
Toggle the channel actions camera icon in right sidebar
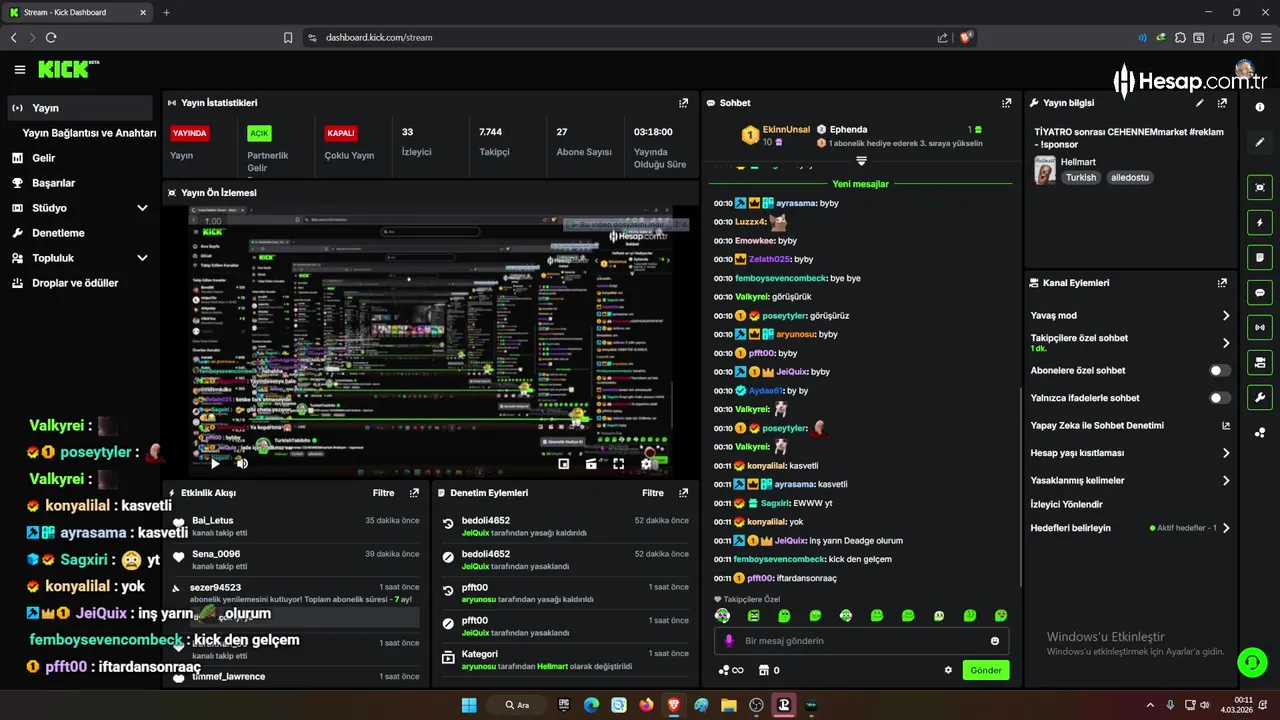1260,362
